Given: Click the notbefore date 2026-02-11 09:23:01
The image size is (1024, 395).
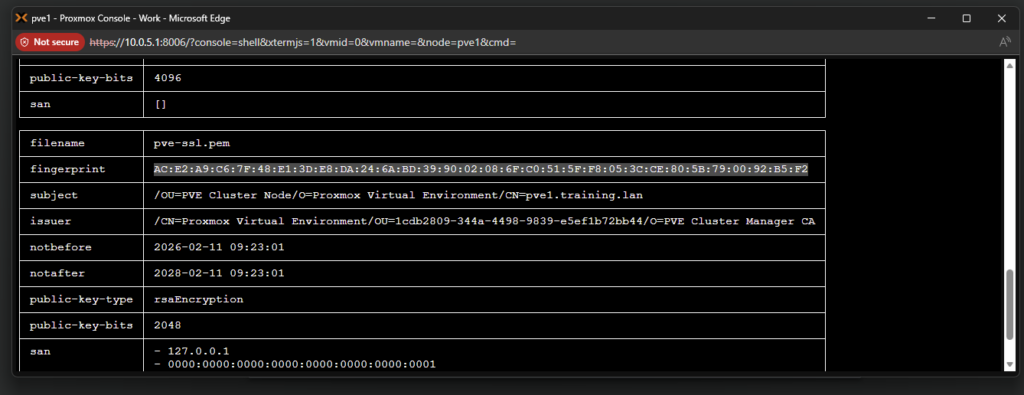Looking at the screenshot, I should (219, 247).
